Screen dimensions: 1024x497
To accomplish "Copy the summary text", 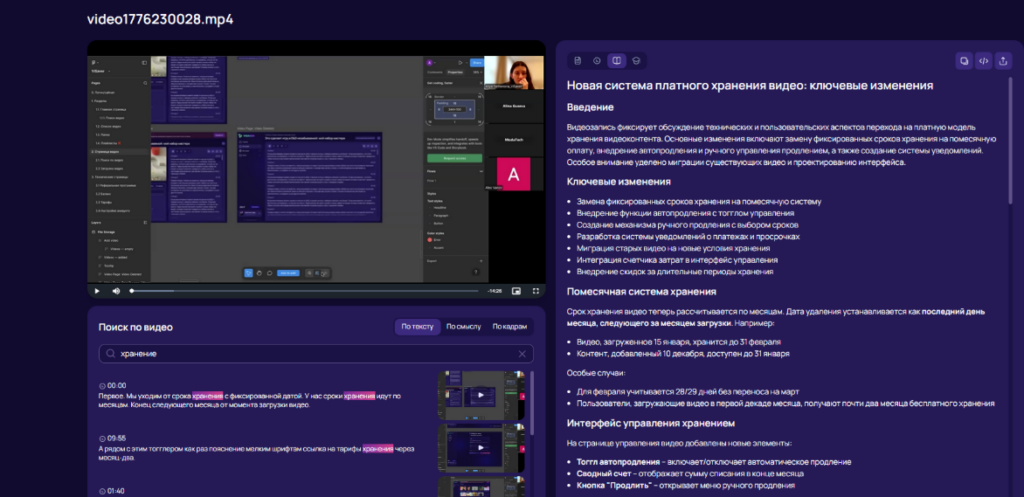I will pos(964,61).
